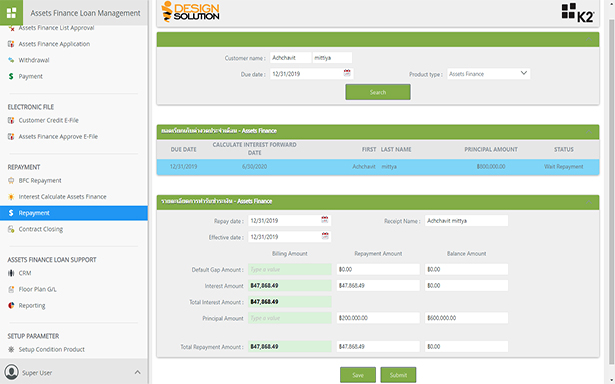Click the Contract Closing icon
This screenshot has width=615, height=384.
(11, 229)
